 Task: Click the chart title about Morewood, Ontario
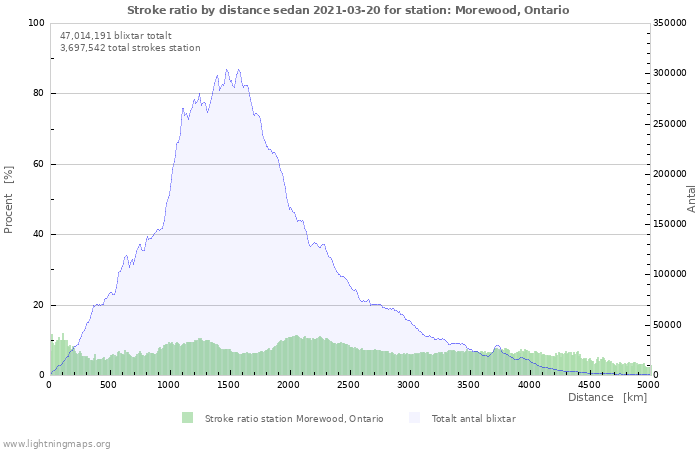(348, 10)
